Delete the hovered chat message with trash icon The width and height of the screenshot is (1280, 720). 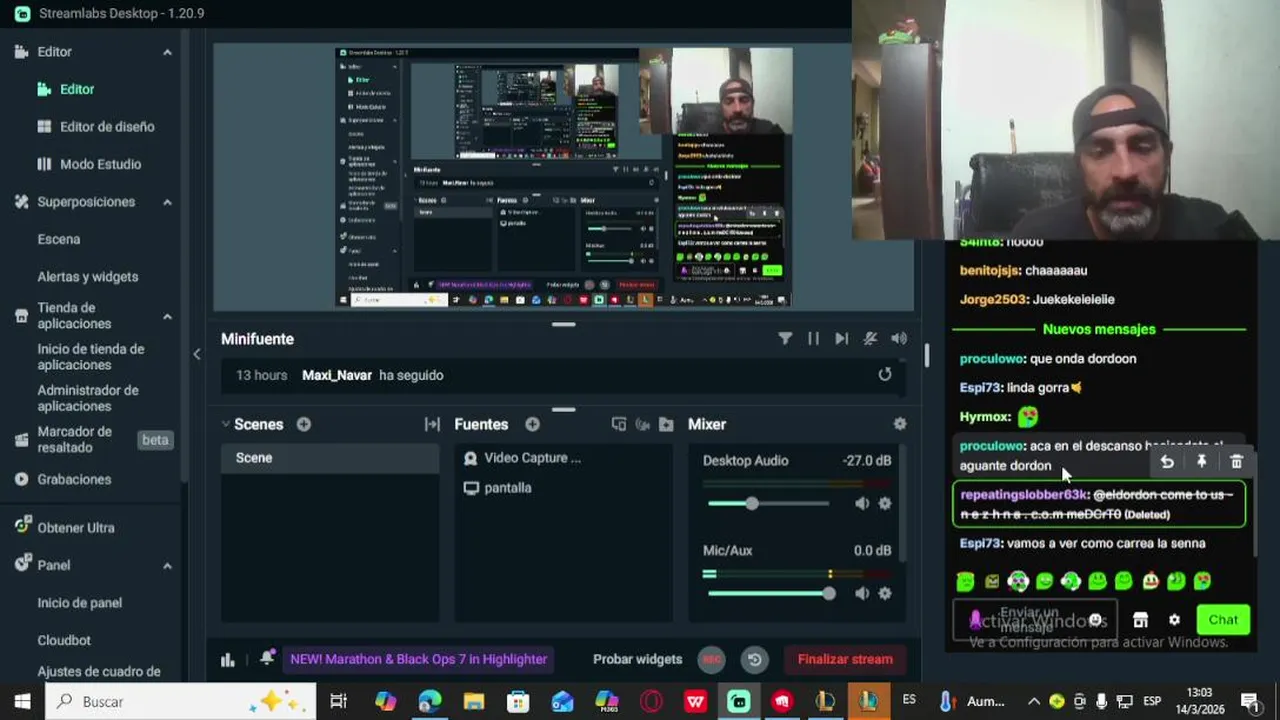[1237, 461]
